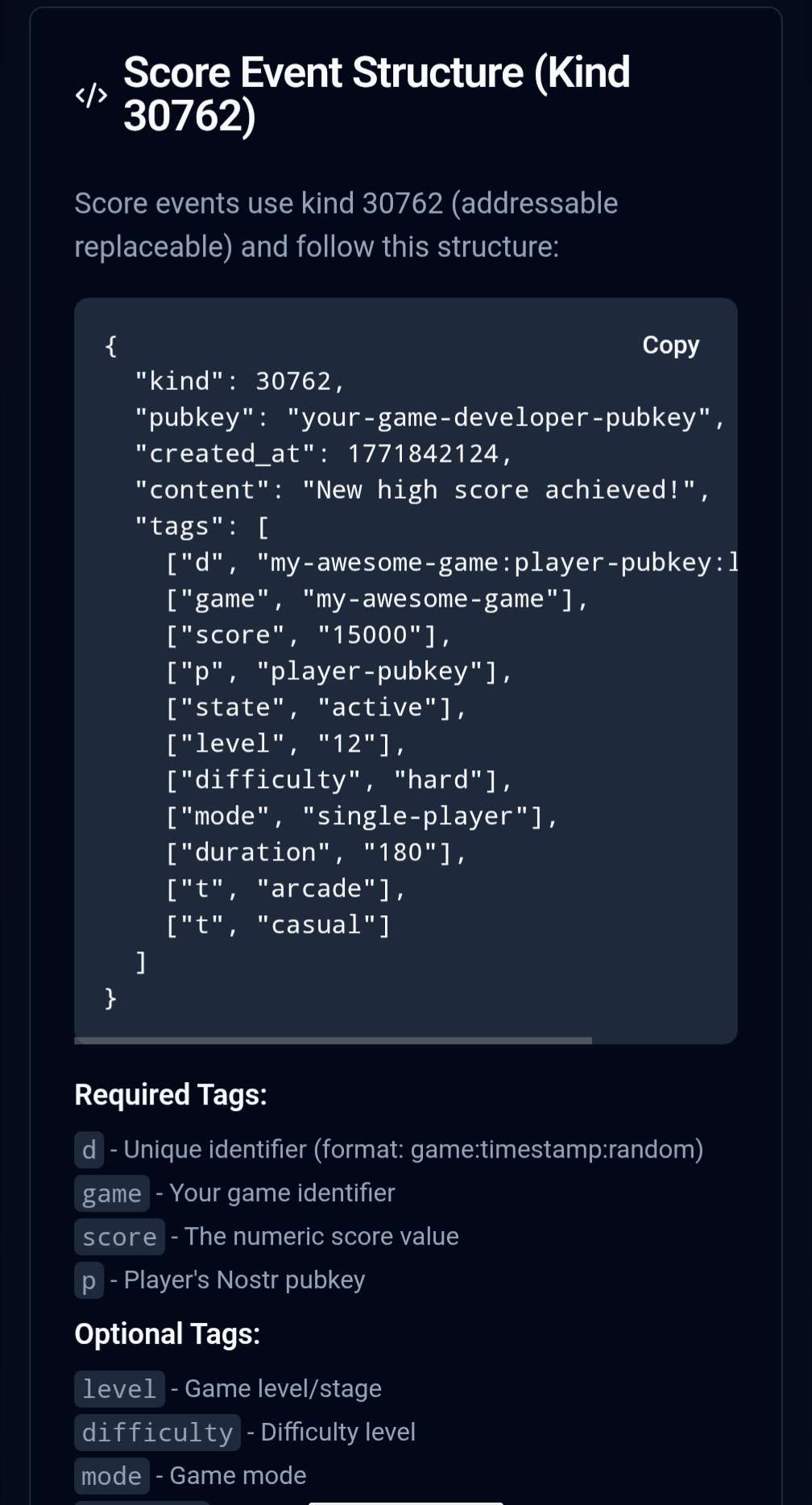Click the ["t", "arcade"] tag line
Viewport: 812px width, 1505px height.
pos(285,889)
